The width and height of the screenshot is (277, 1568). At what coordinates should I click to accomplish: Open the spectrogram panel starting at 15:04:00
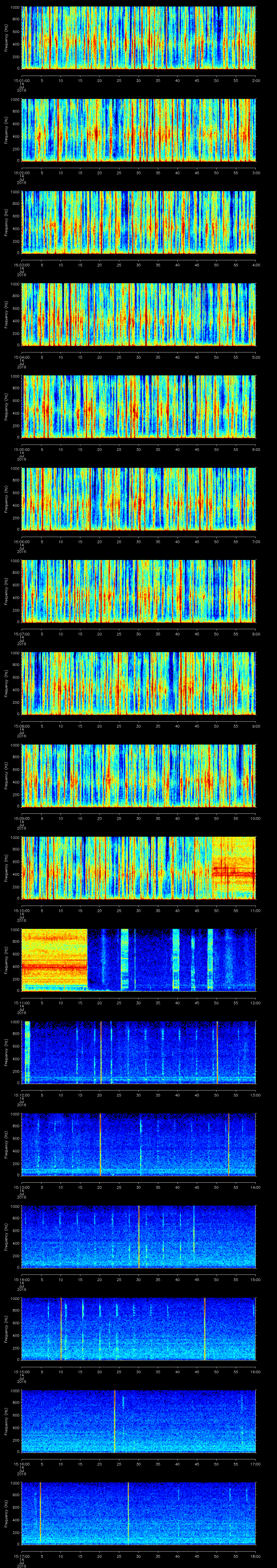coord(139,314)
